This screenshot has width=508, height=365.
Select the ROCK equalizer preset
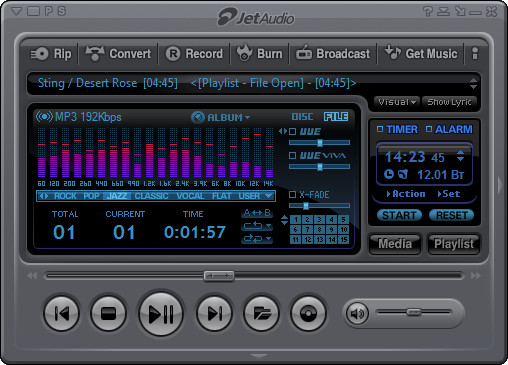(65, 196)
